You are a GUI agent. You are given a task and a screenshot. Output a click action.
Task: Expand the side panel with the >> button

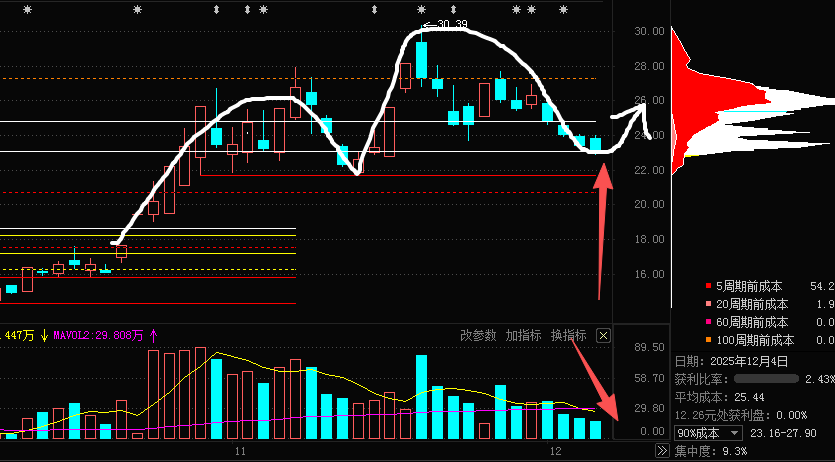tap(662, 451)
